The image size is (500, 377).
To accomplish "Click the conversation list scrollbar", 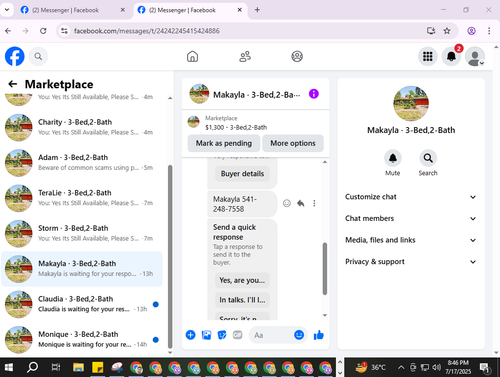I will (170, 257).
